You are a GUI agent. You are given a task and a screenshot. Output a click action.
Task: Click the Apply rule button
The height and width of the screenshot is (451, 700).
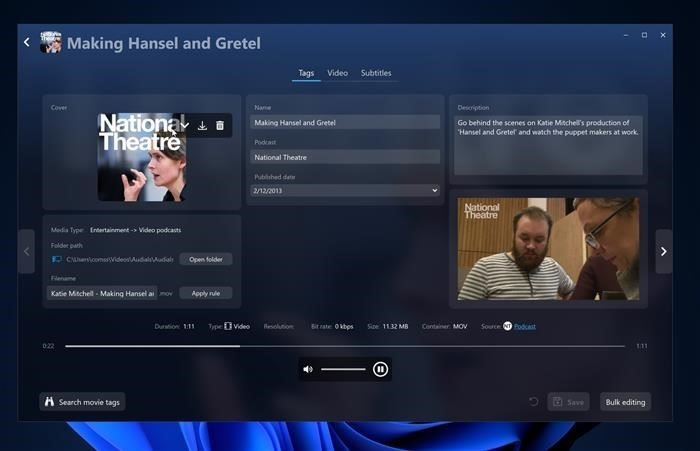(x=206, y=293)
